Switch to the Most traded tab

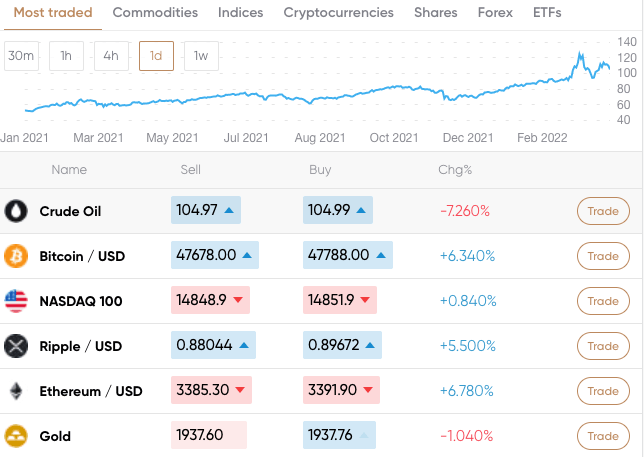53,13
